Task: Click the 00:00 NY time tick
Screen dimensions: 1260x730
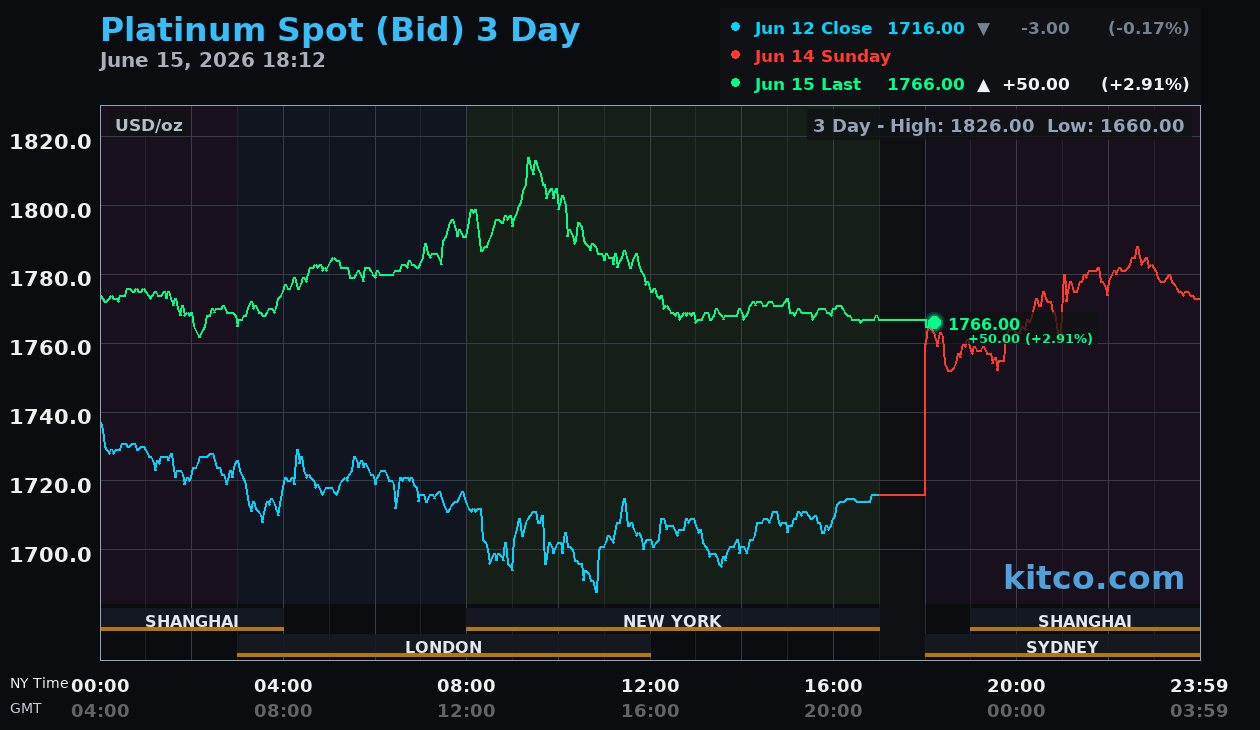Action: tap(100, 686)
